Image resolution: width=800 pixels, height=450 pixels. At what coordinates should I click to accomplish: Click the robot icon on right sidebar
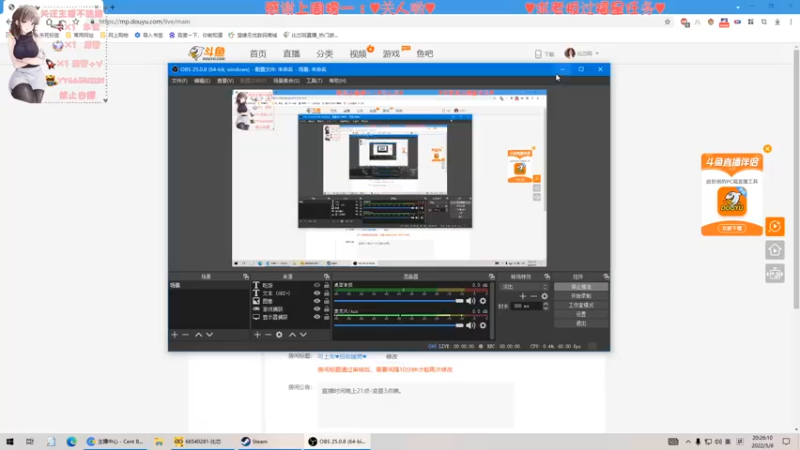pyautogui.click(x=774, y=274)
